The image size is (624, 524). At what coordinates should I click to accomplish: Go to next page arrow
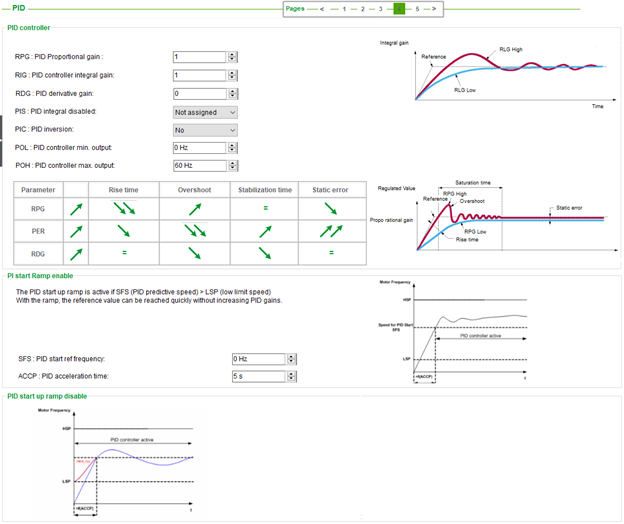click(x=434, y=9)
